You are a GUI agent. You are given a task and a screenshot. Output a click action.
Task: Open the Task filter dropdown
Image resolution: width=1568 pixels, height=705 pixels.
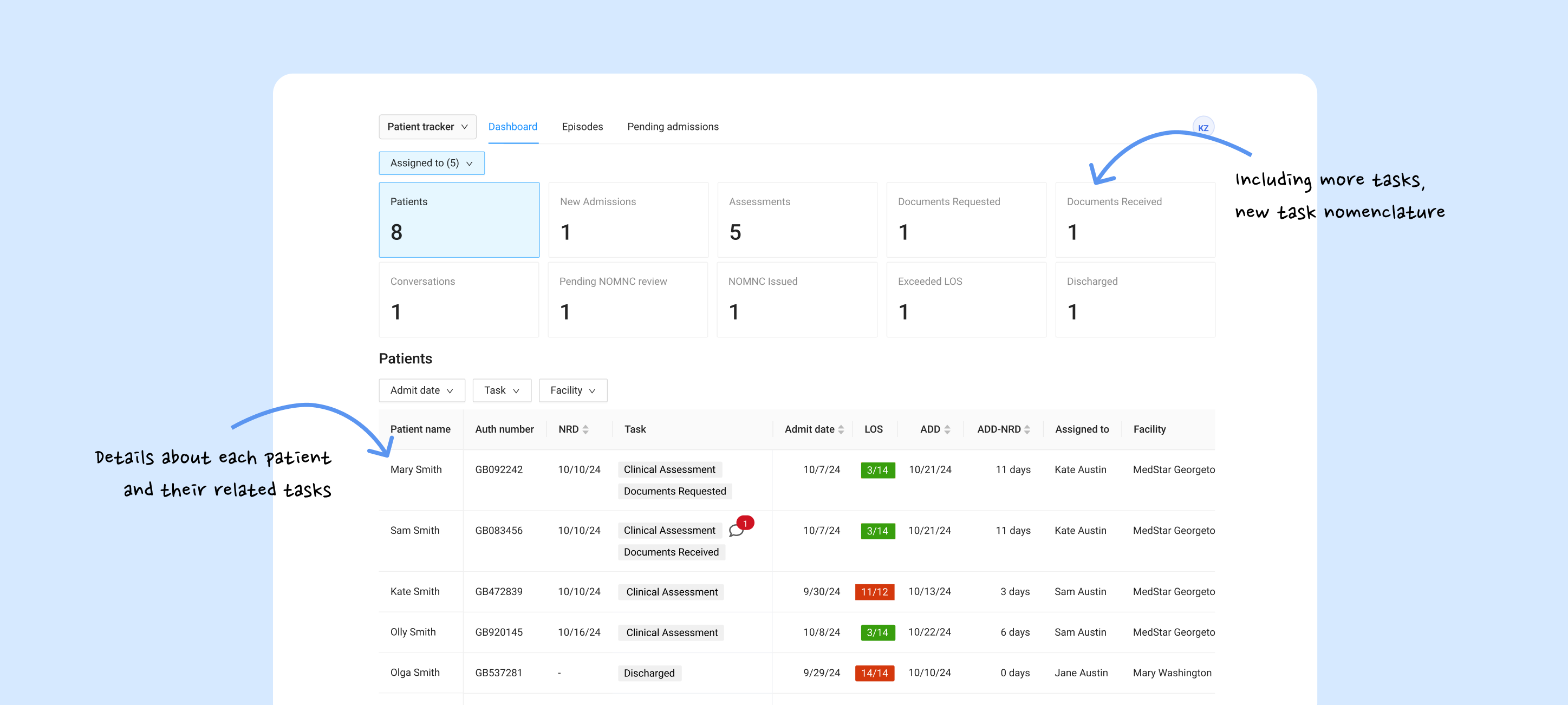pos(502,390)
